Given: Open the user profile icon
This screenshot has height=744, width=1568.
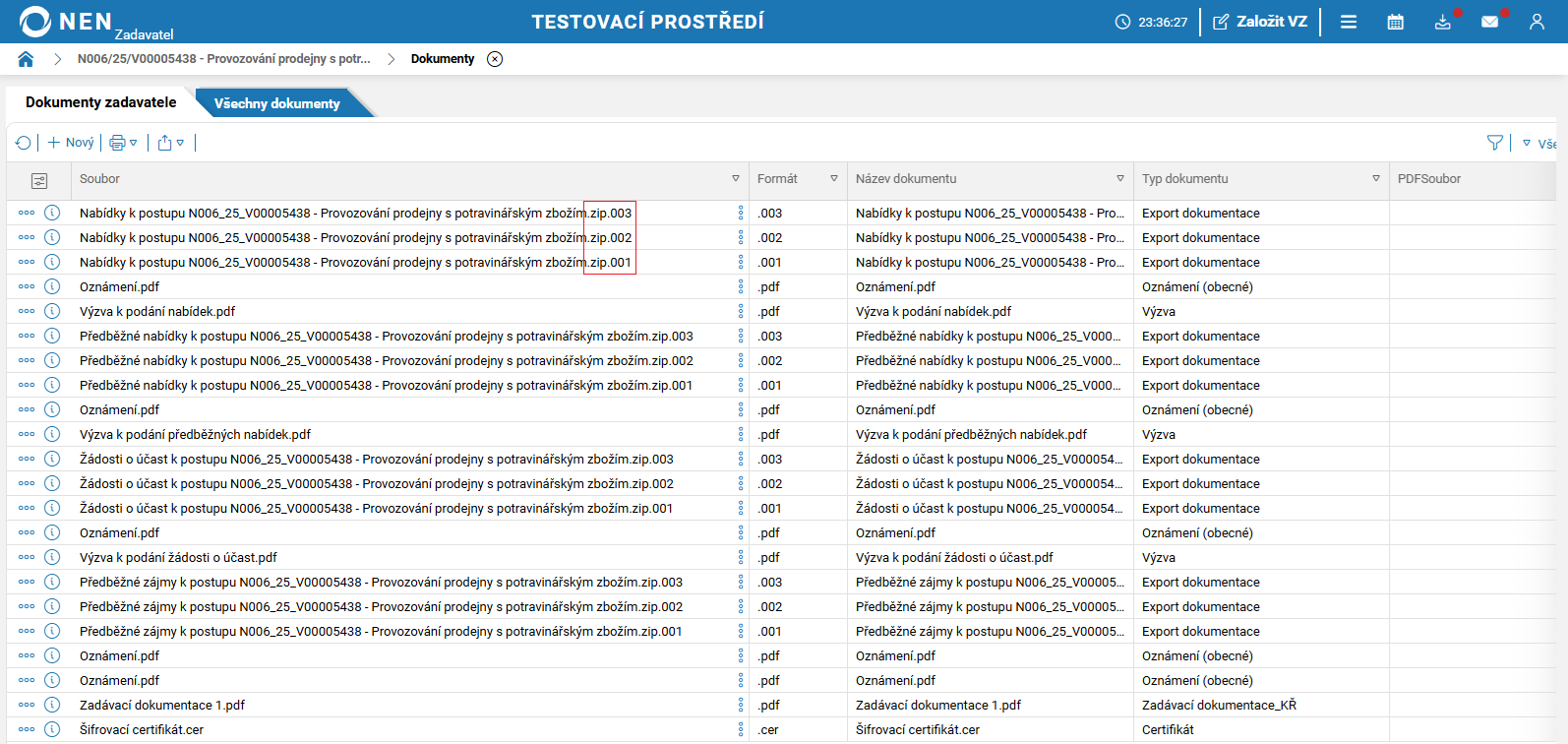Looking at the screenshot, I should pyautogui.click(x=1537, y=22).
